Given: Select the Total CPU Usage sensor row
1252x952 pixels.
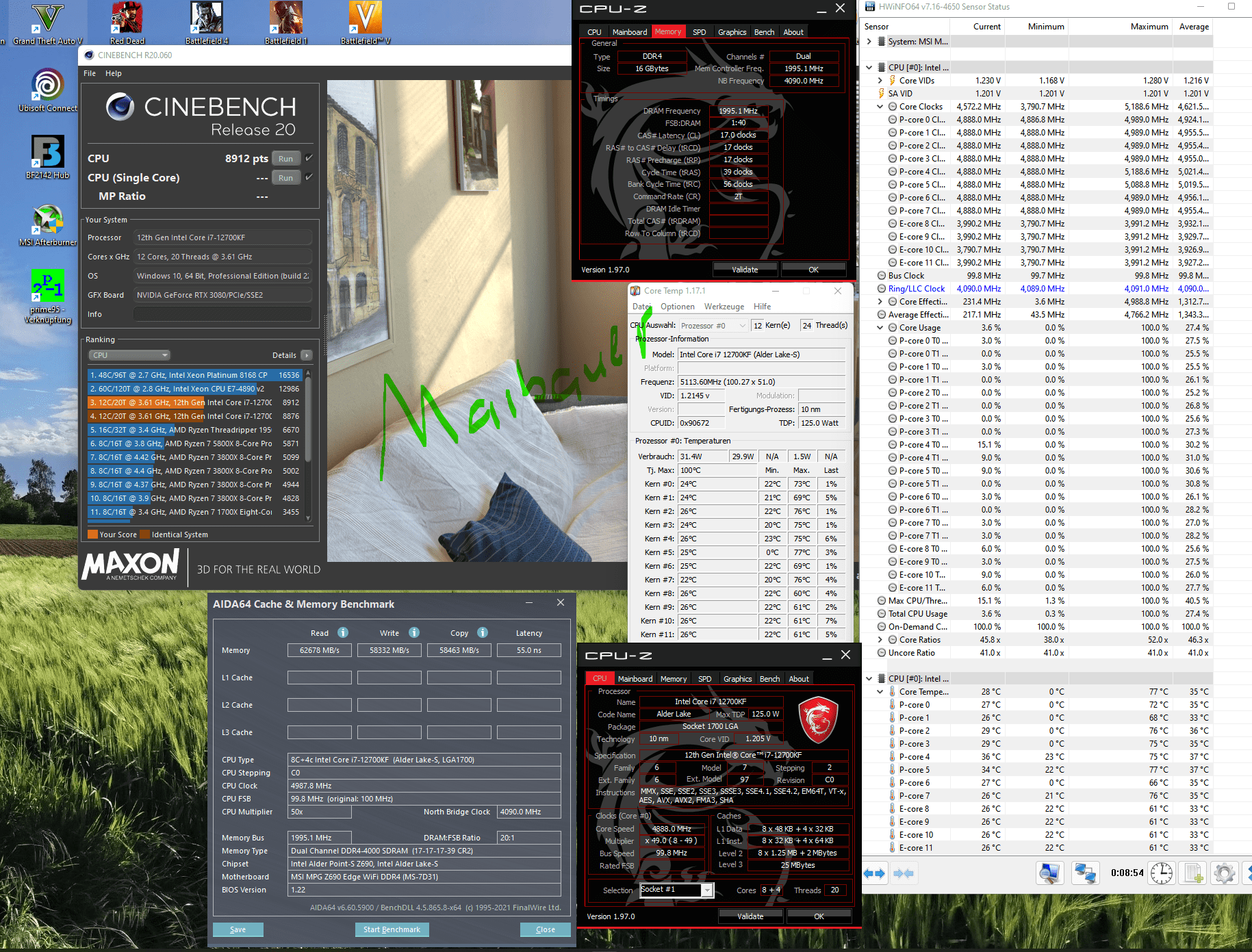Looking at the screenshot, I should (x=1037, y=614).
